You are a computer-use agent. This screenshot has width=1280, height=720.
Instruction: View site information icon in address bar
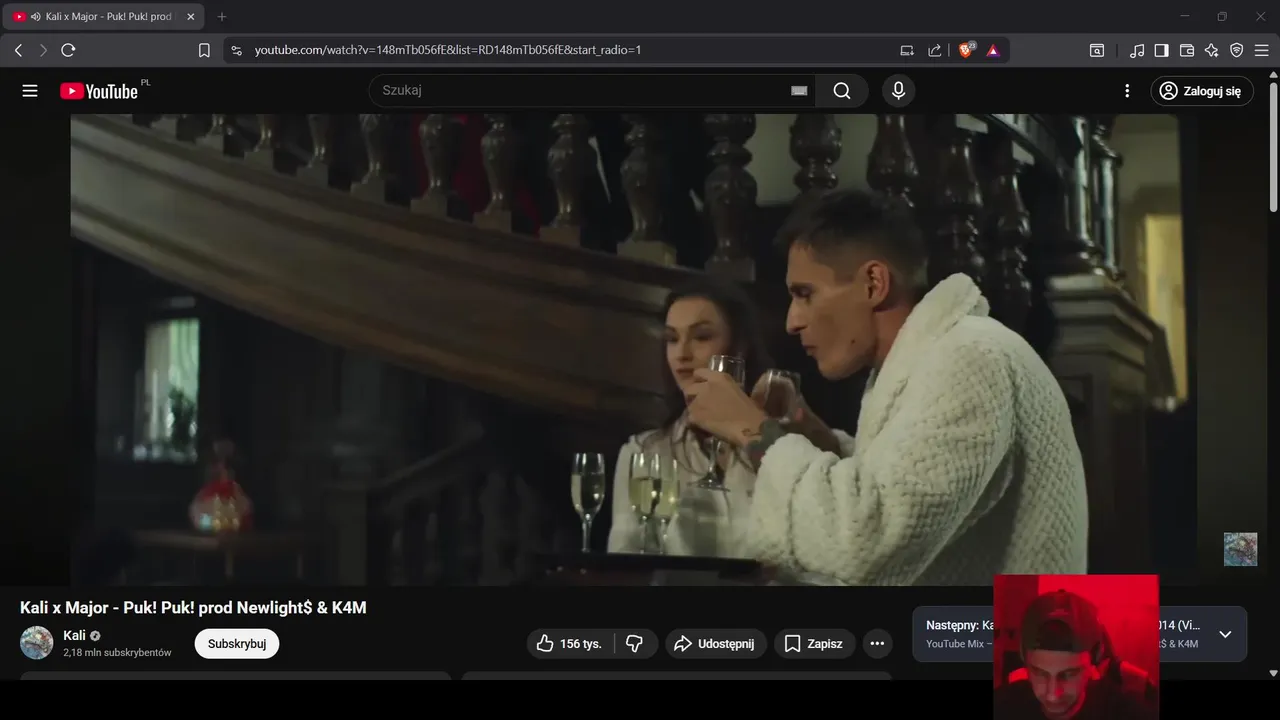236,50
